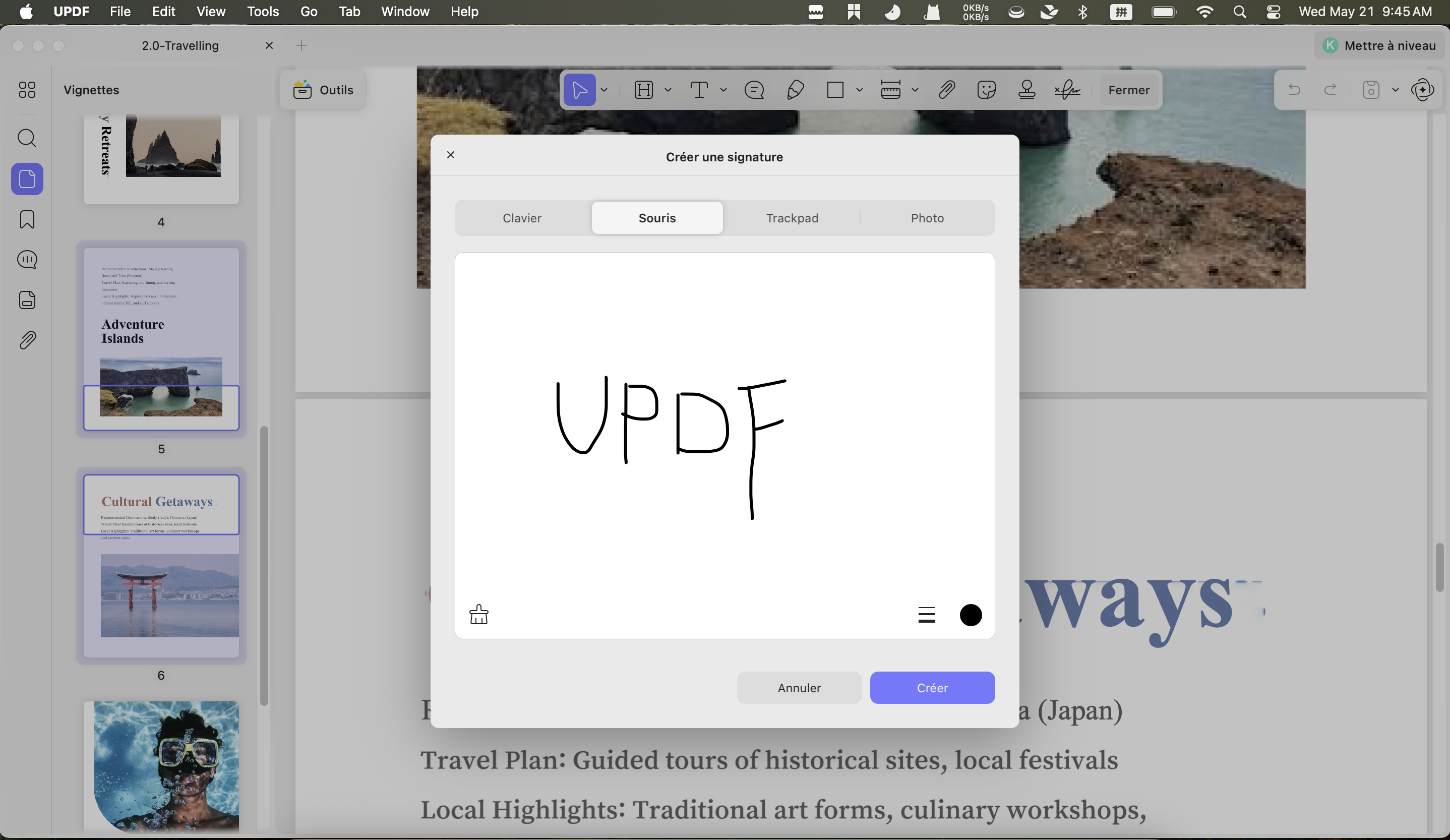Open macOS Spotlight search icon
The height and width of the screenshot is (840, 1450).
click(x=1240, y=12)
